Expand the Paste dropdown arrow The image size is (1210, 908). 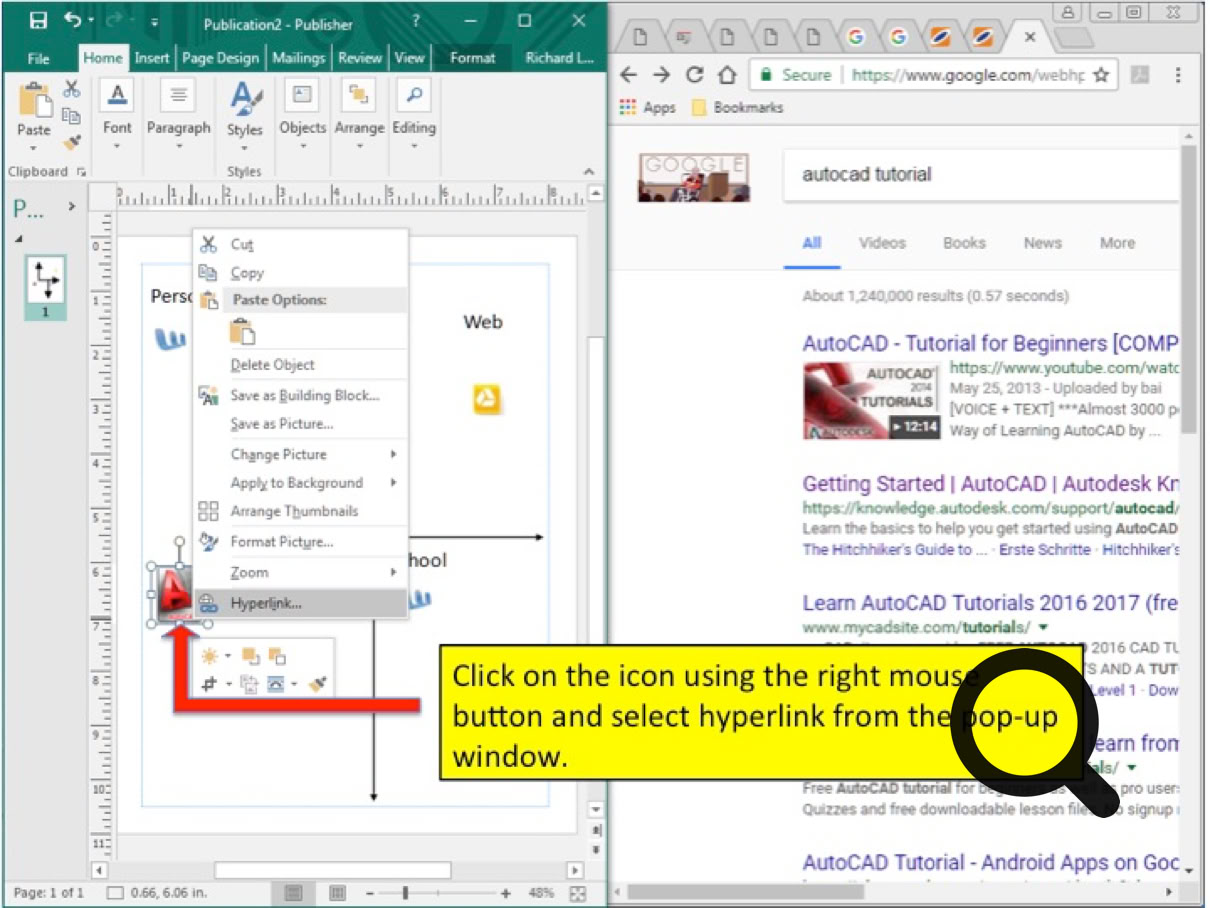33,147
